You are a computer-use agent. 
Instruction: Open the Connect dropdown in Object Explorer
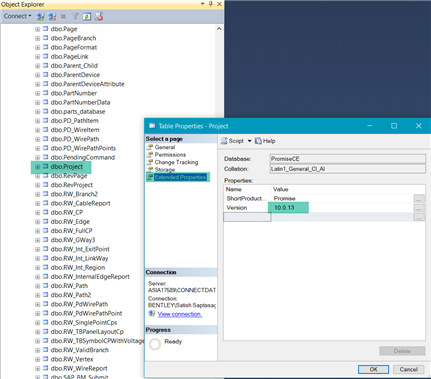click(x=17, y=16)
